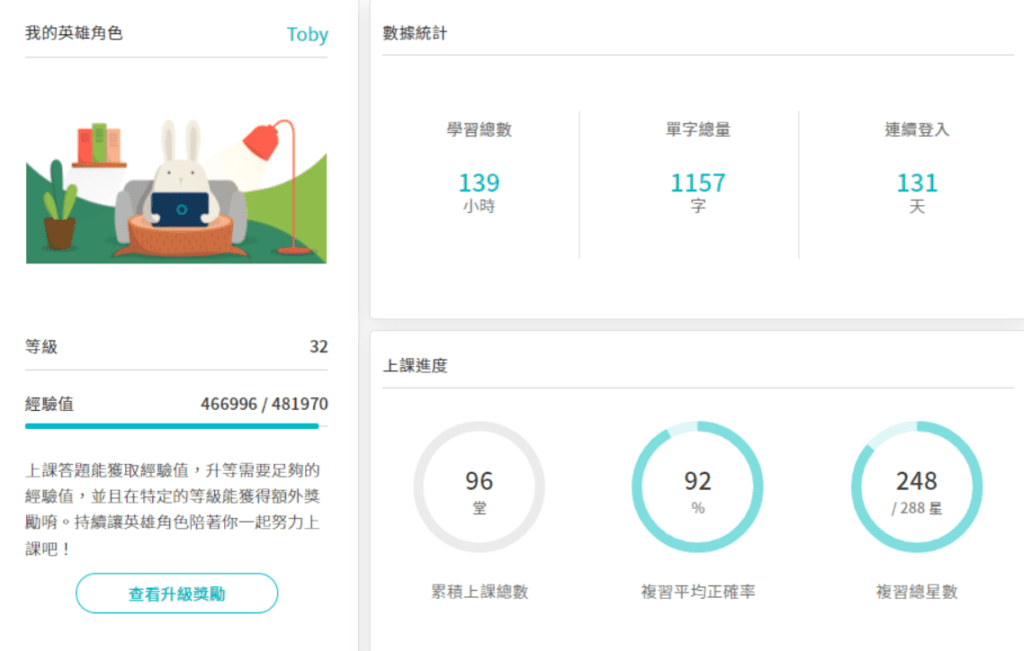Click the 數據統計 section header
This screenshot has width=1024, height=651.
[x=415, y=33]
